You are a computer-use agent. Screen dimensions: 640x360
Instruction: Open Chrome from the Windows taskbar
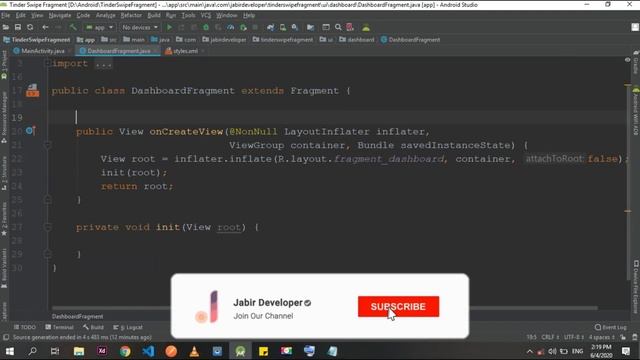pos(125,351)
